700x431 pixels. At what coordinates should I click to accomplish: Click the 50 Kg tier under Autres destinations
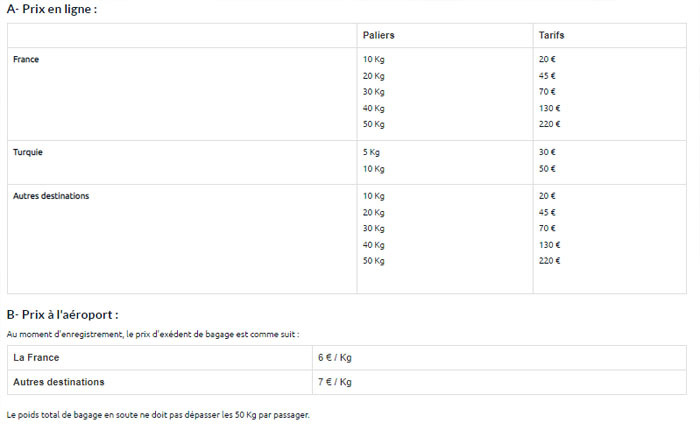click(373, 261)
